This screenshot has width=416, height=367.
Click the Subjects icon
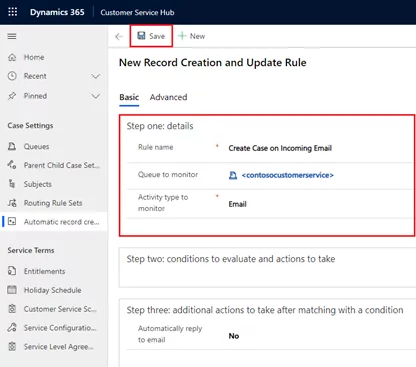(x=12, y=184)
